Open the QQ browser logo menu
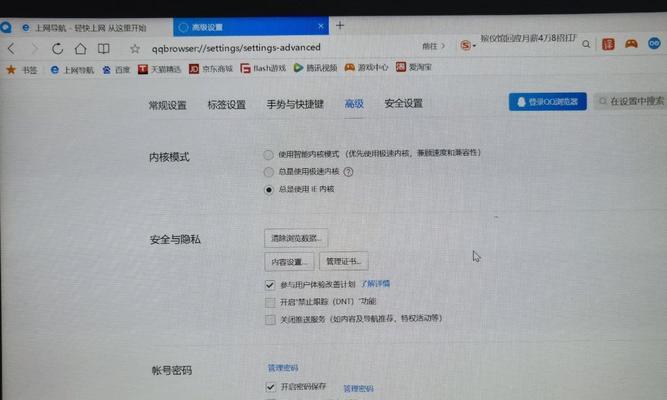The height and width of the screenshot is (400, 667). [x=6, y=28]
